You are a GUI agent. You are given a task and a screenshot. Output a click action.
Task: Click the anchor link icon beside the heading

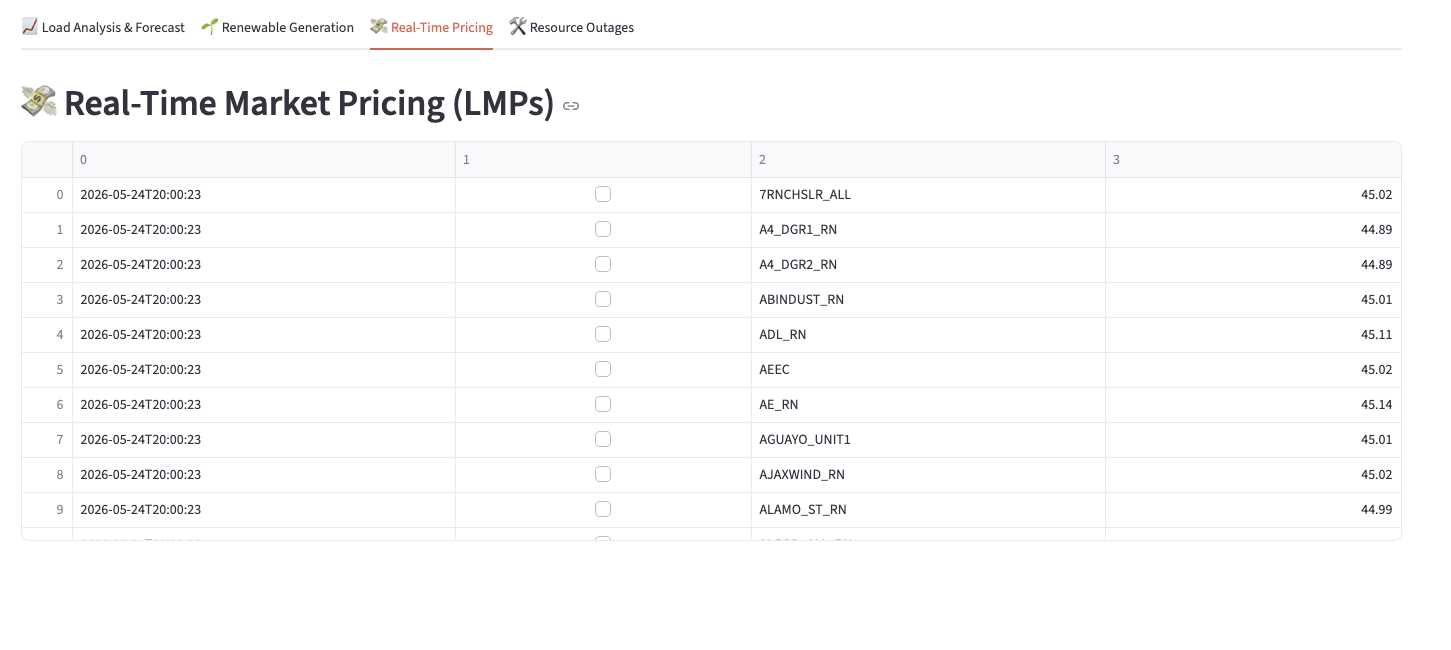coord(571,105)
